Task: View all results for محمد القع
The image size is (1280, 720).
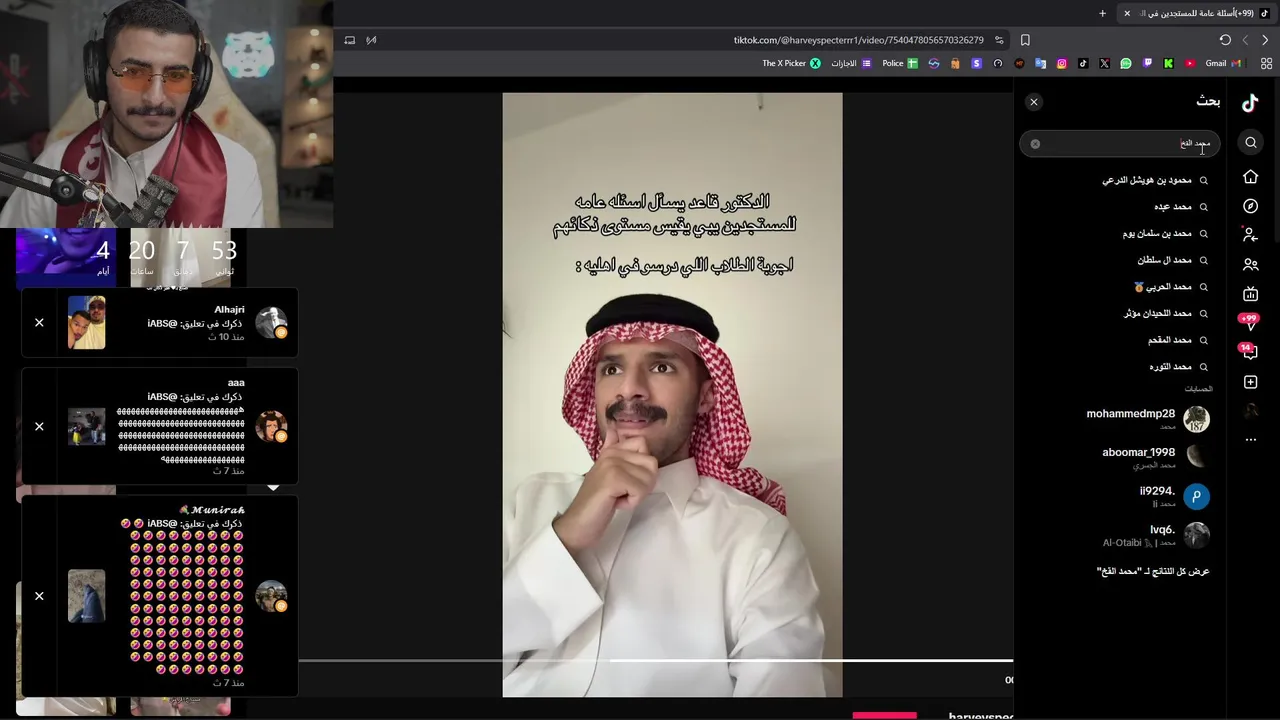Action: tap(1153, 571)
